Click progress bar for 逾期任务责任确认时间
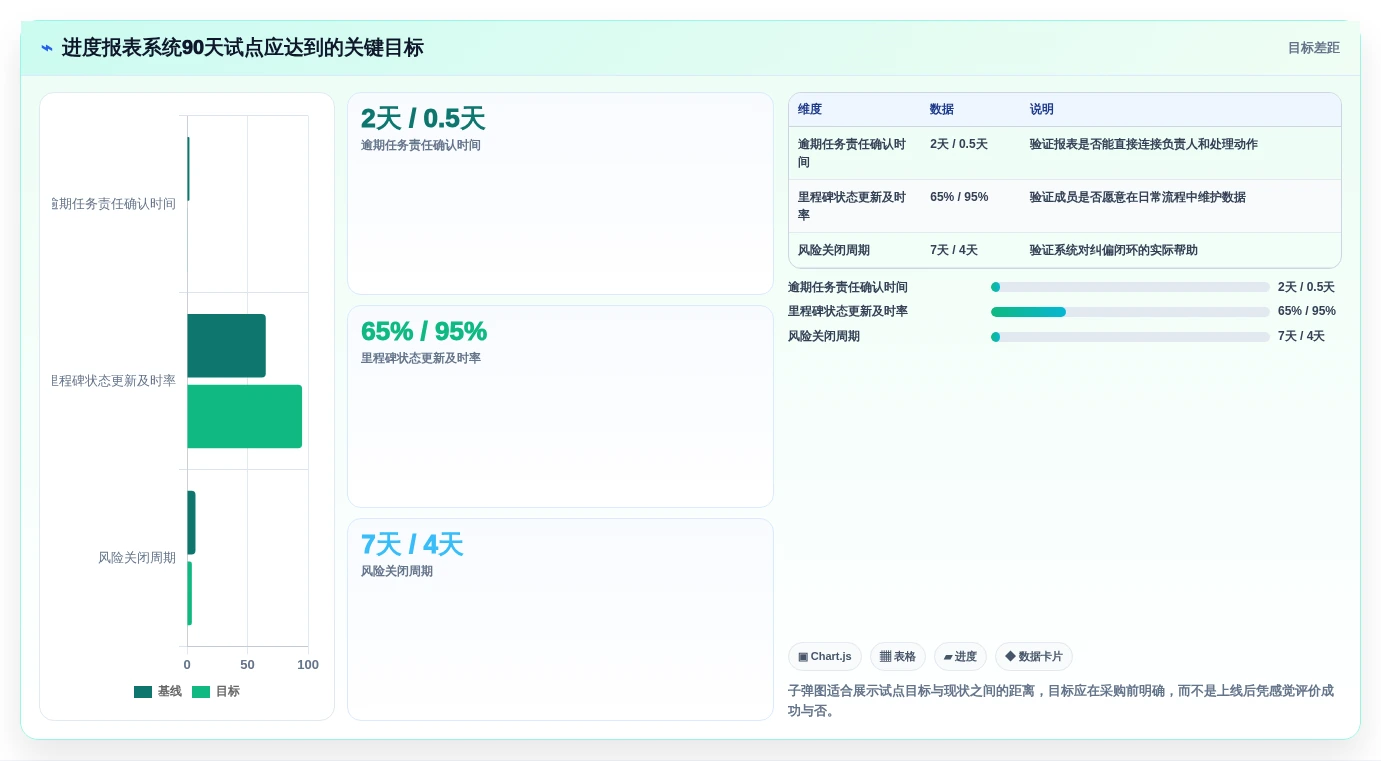This screenshot has height=761, width=1381. coord(1130,287)
